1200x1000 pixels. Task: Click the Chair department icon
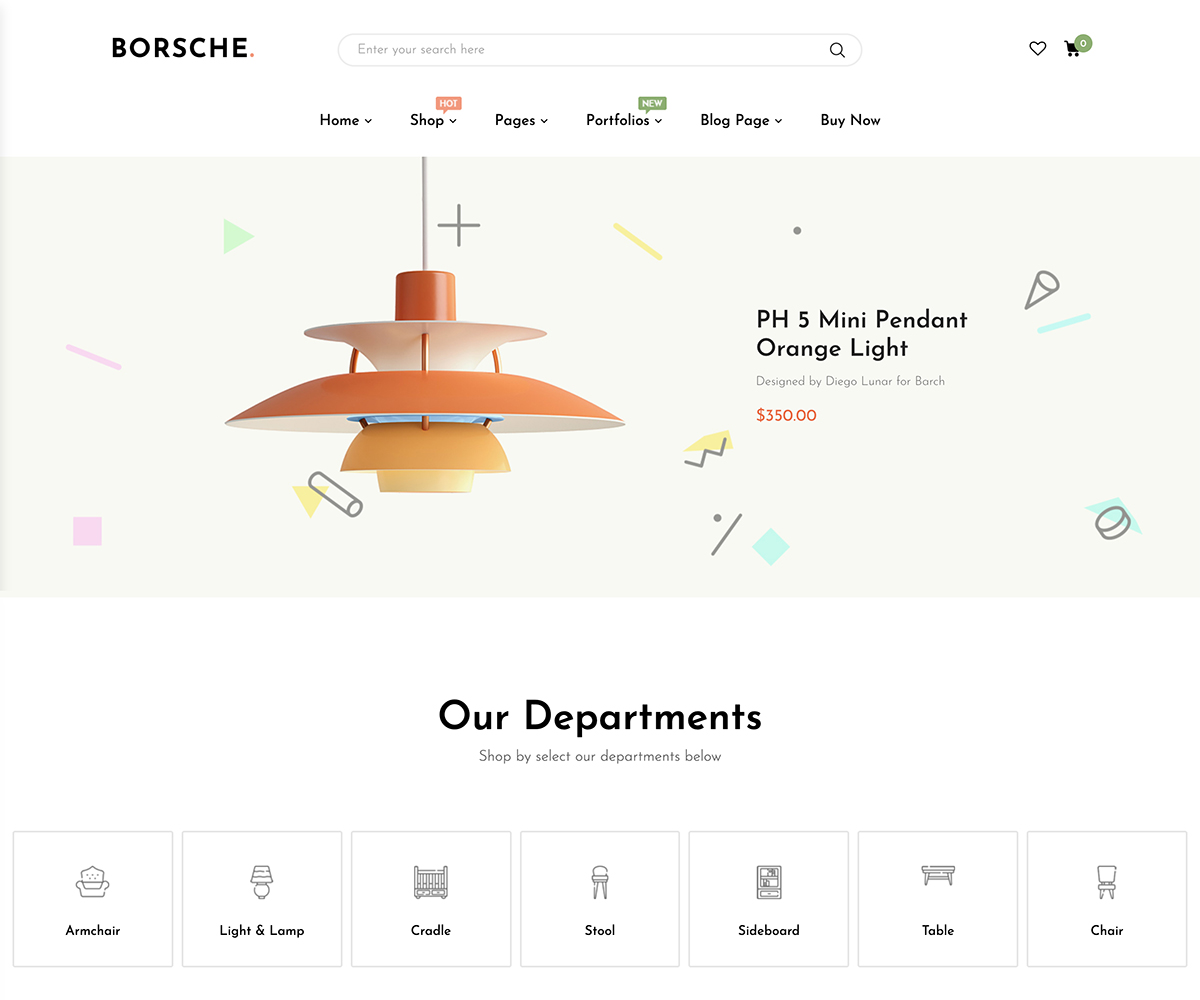tap(1107, 881)
